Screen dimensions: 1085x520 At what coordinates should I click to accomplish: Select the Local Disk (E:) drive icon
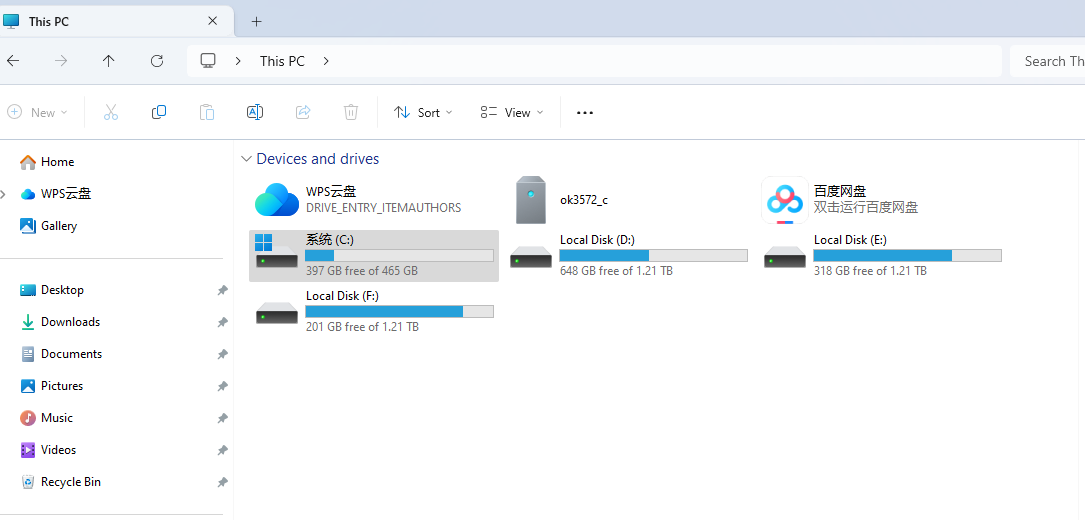[785, 258]
